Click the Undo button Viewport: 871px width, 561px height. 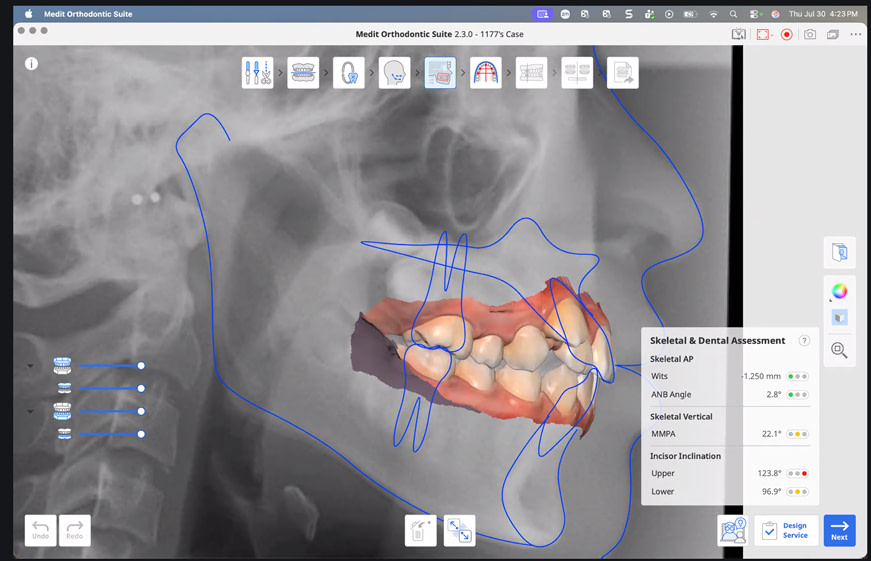[x=41, y=530]
